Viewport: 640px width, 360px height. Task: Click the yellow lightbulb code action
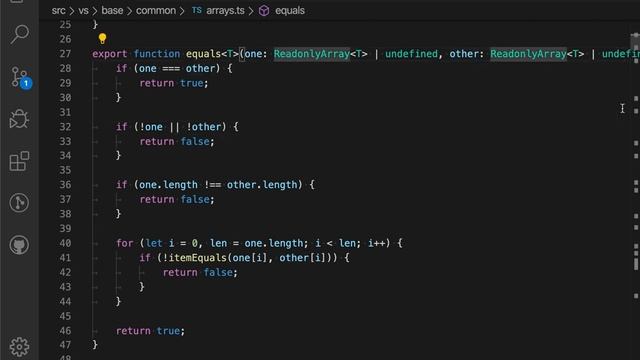tap(102, 39)
